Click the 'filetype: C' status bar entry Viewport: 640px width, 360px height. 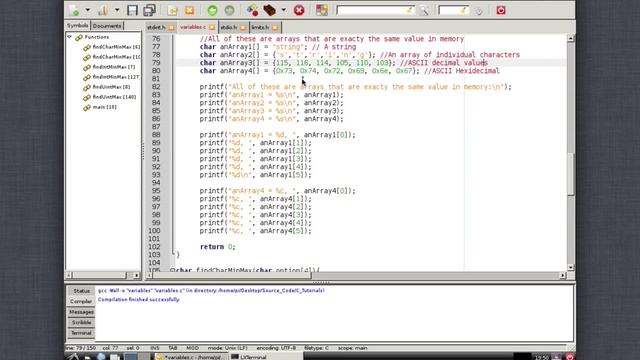(x=316, y=348)
